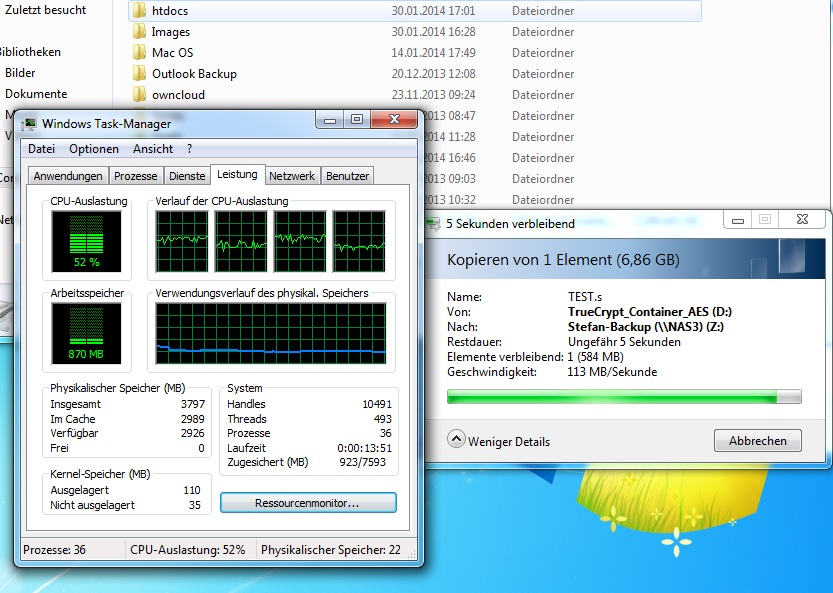Cancel the copy with Abbrechen
Viewport: 833px width, 593px height.
pyautogui.click(x=758, y=440)
